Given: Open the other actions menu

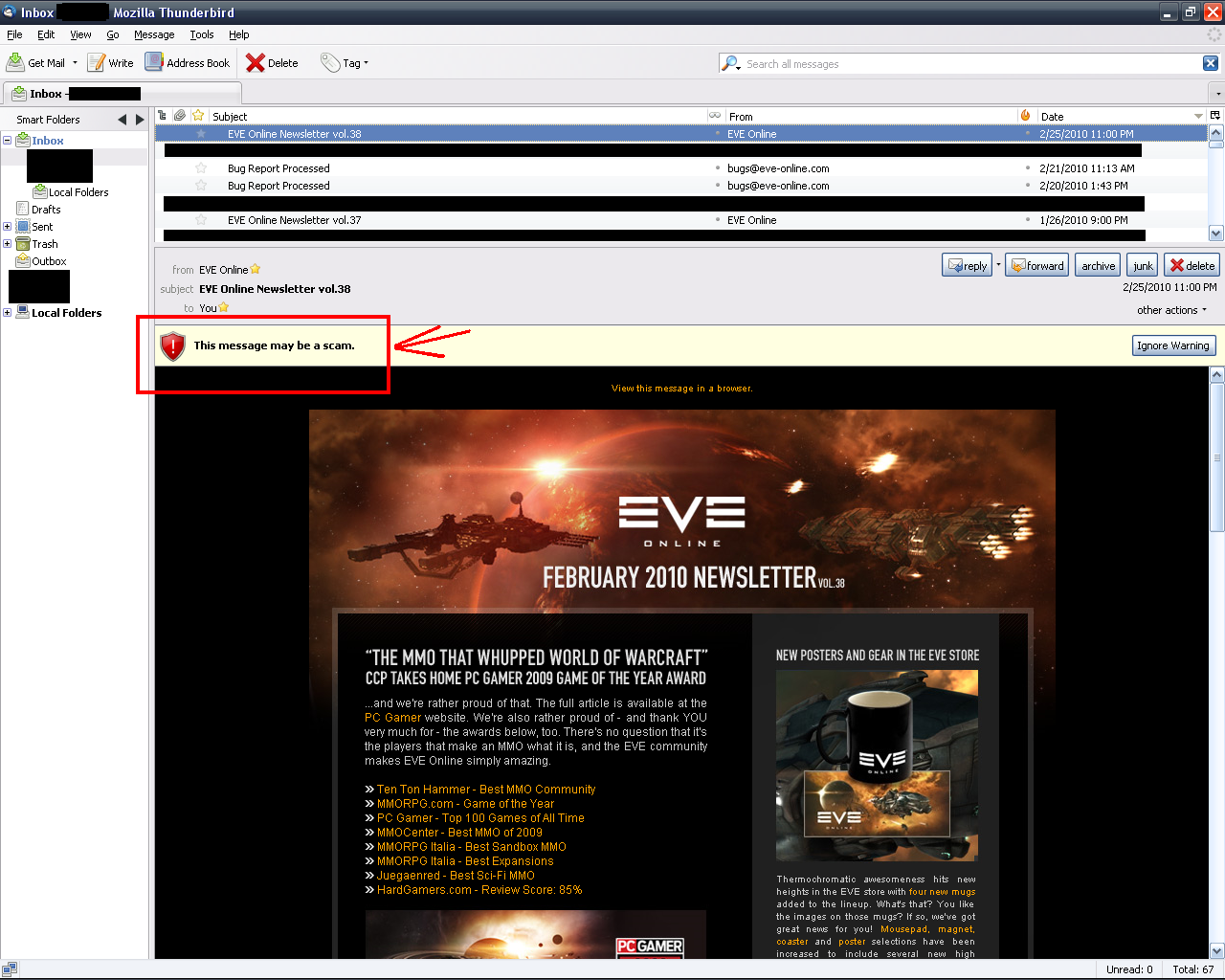Looking at the screenshot, I should click(x=1171, y=310).
